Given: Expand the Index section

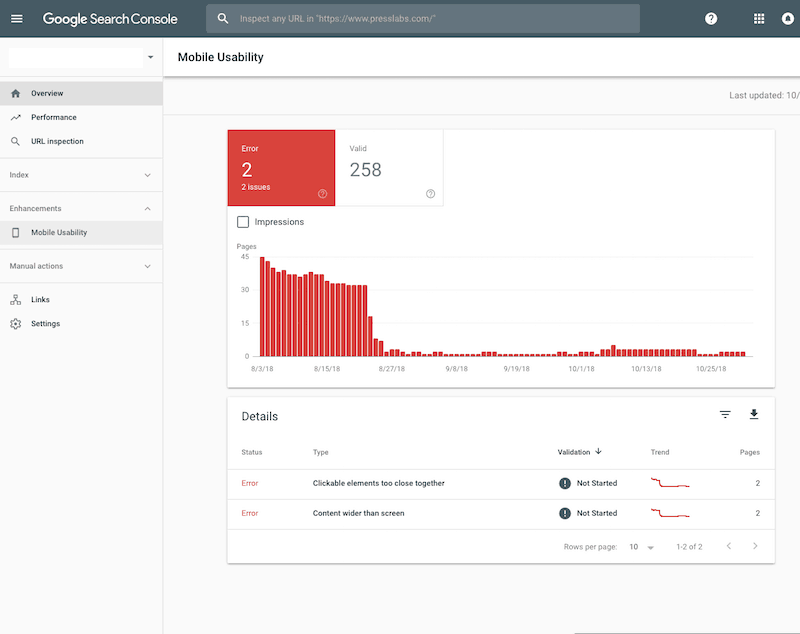Looking at the screenshot, I should click(81, 175).
